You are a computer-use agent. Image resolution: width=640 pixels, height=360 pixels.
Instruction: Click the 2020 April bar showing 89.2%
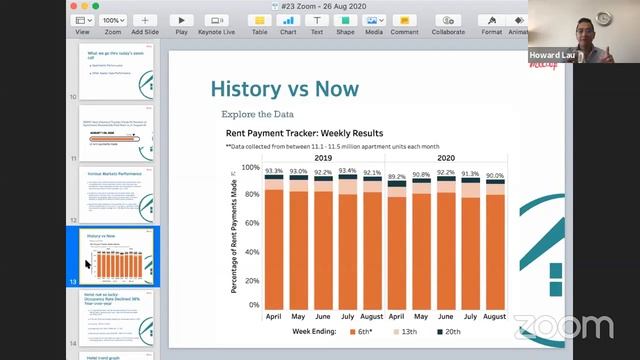[x=397, y=245]
